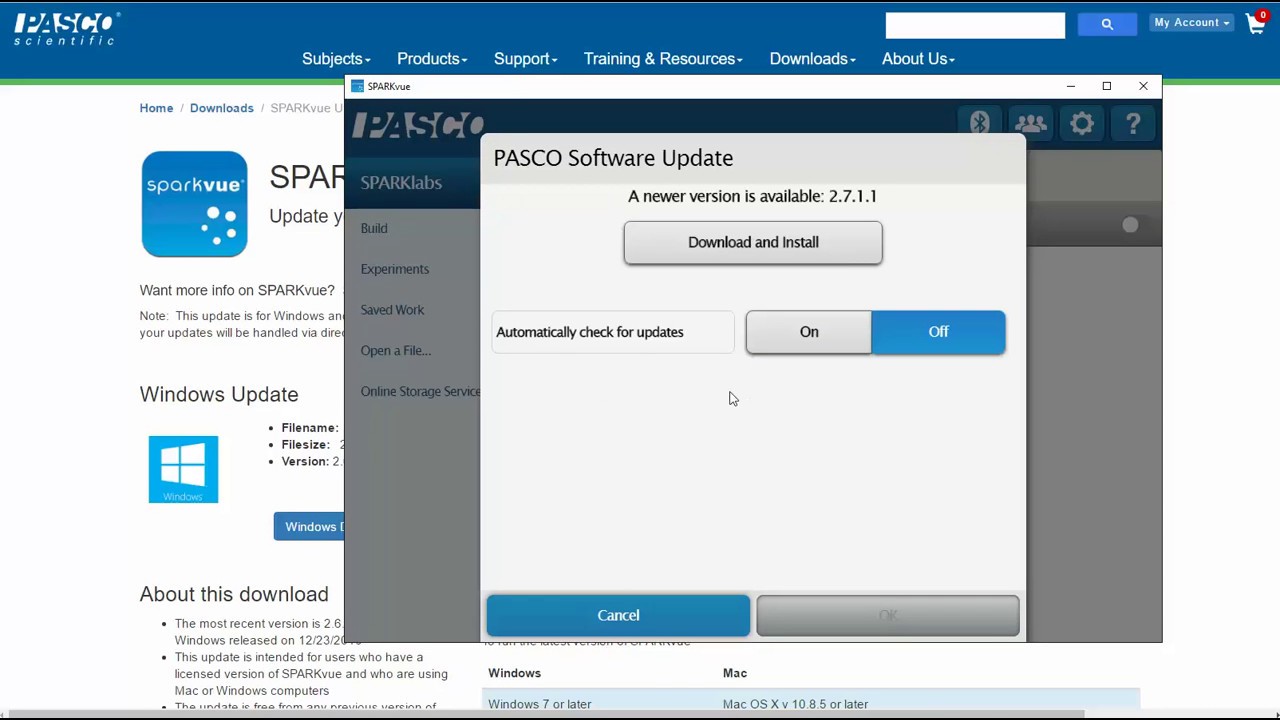Screen dimensions: 1280x720
Task: Expand the Subjects menu
Action: 336,59
